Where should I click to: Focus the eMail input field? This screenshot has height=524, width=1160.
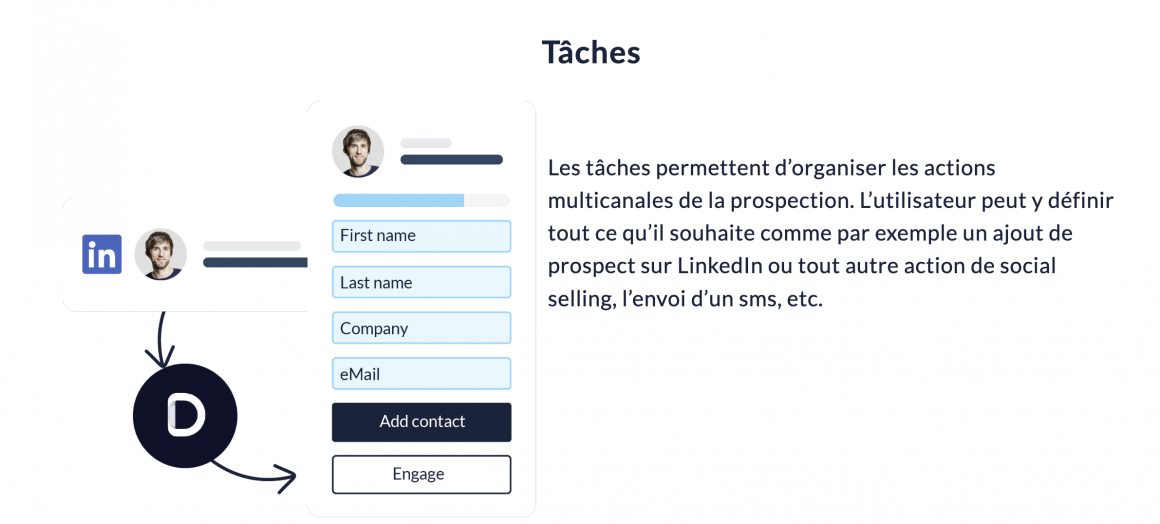(421, 374)
